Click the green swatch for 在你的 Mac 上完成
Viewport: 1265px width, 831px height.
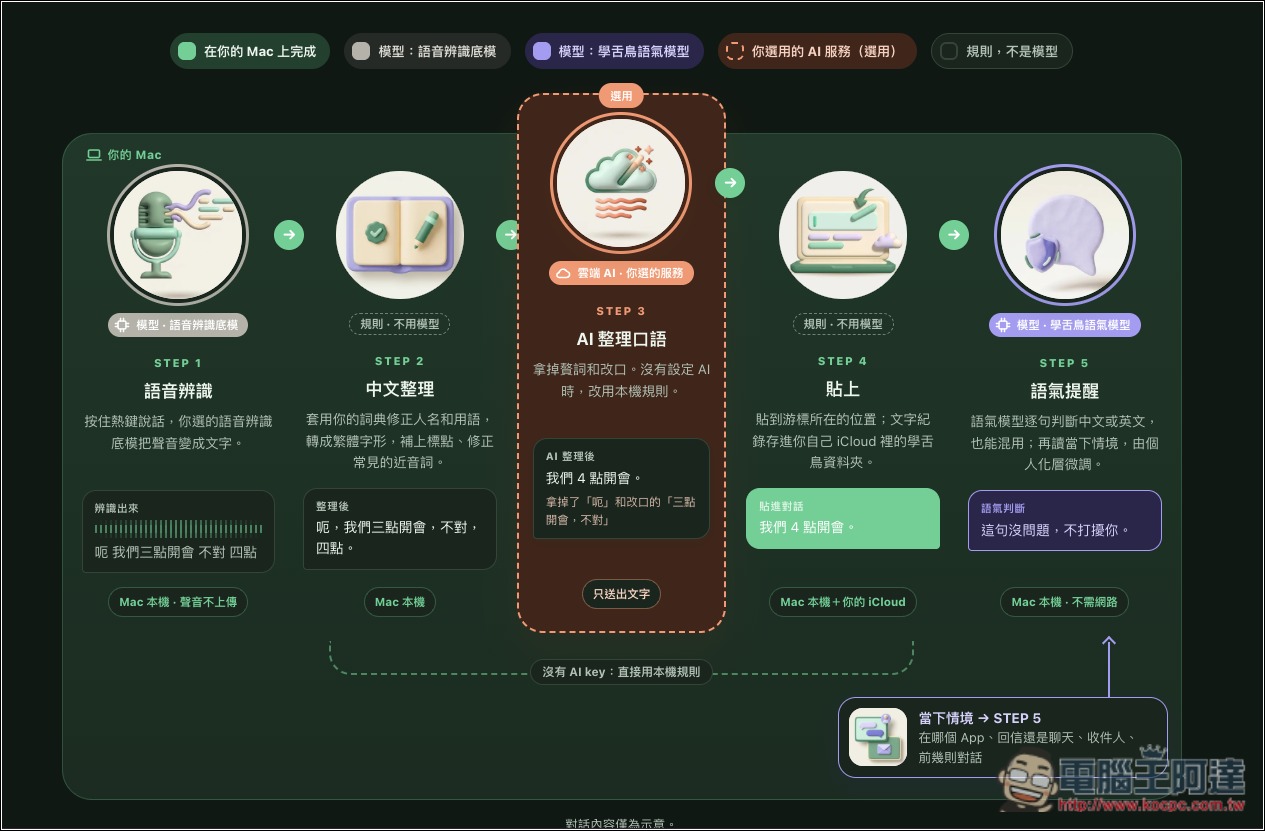[x=187, y=51]
